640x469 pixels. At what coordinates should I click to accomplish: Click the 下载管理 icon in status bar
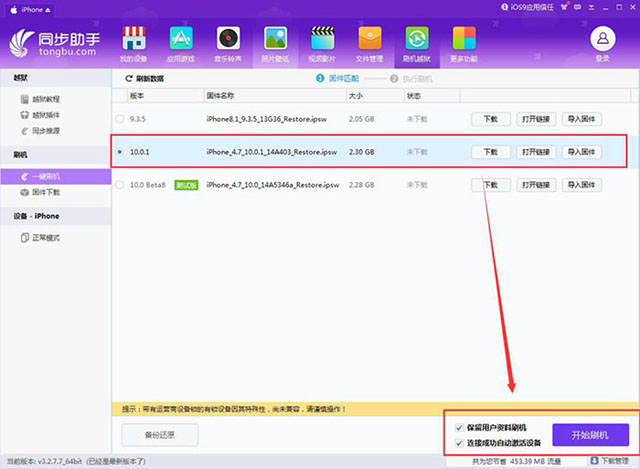point(594,461)
